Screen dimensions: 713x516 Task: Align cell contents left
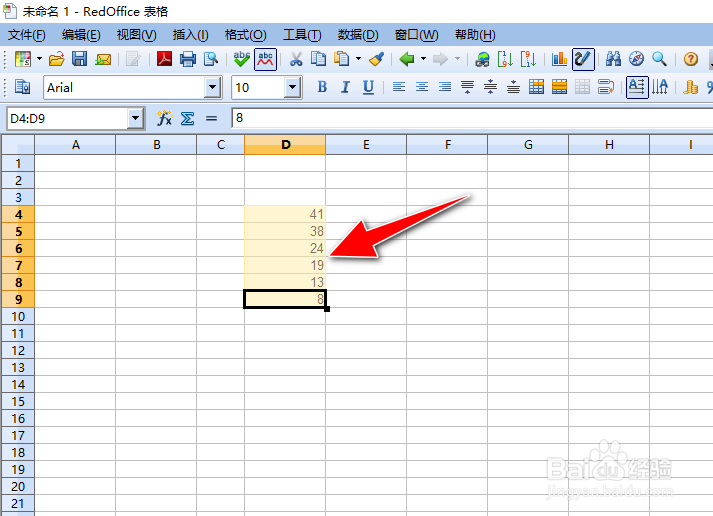click(x=399, y=86)
